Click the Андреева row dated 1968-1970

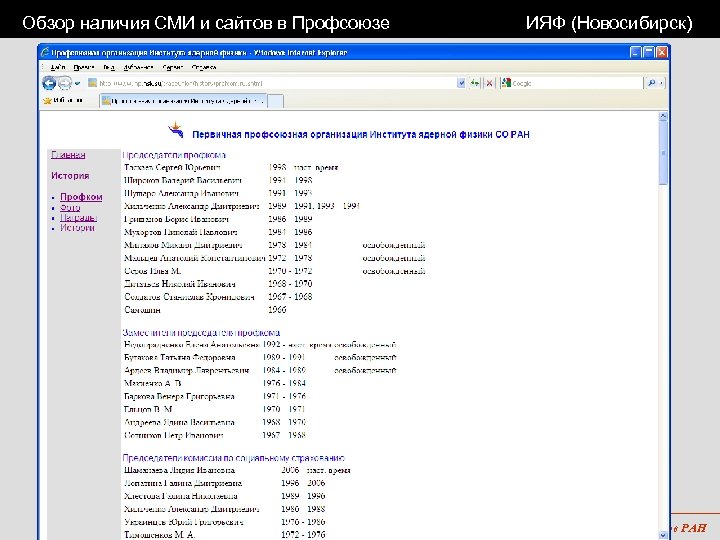215,422
